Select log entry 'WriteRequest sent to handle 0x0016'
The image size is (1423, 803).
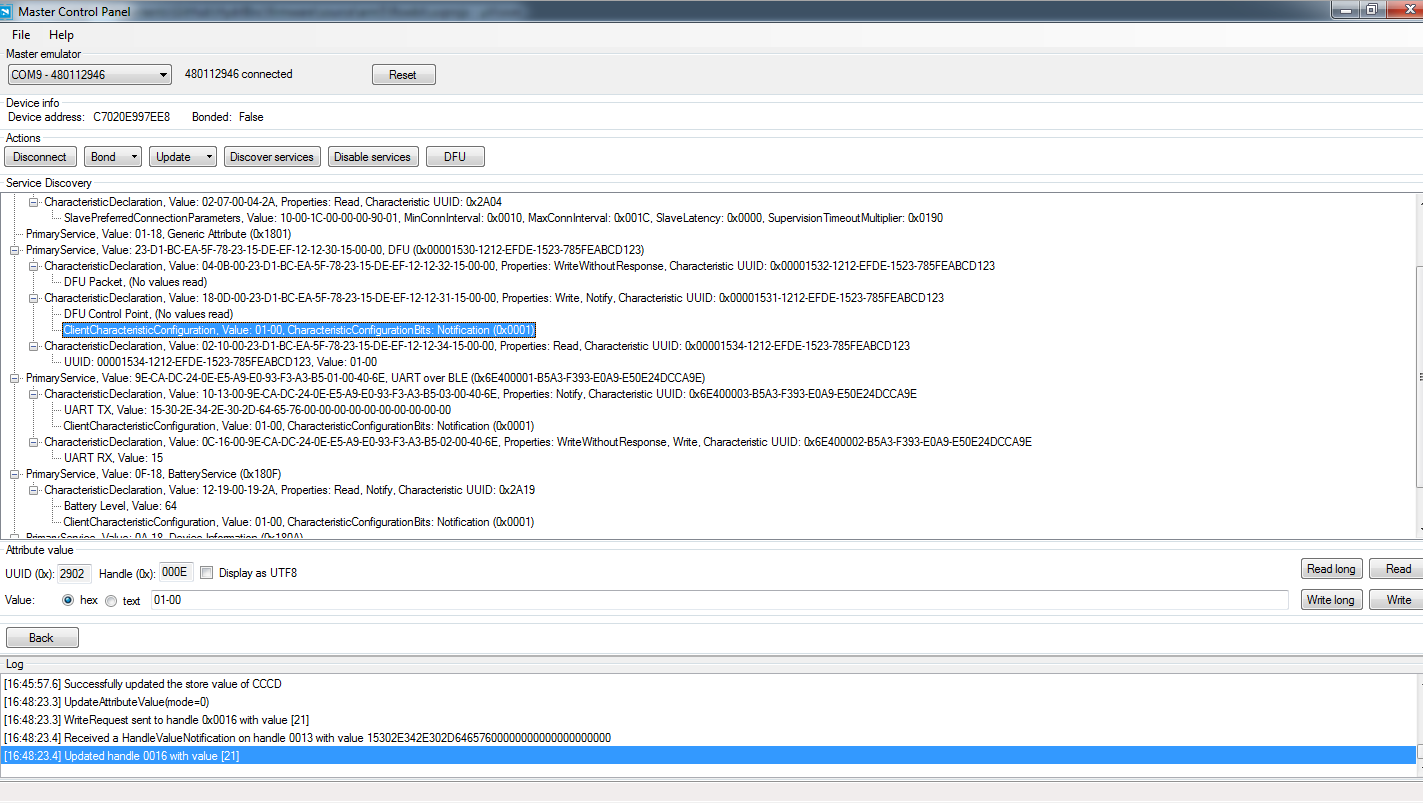click(708, 720)
